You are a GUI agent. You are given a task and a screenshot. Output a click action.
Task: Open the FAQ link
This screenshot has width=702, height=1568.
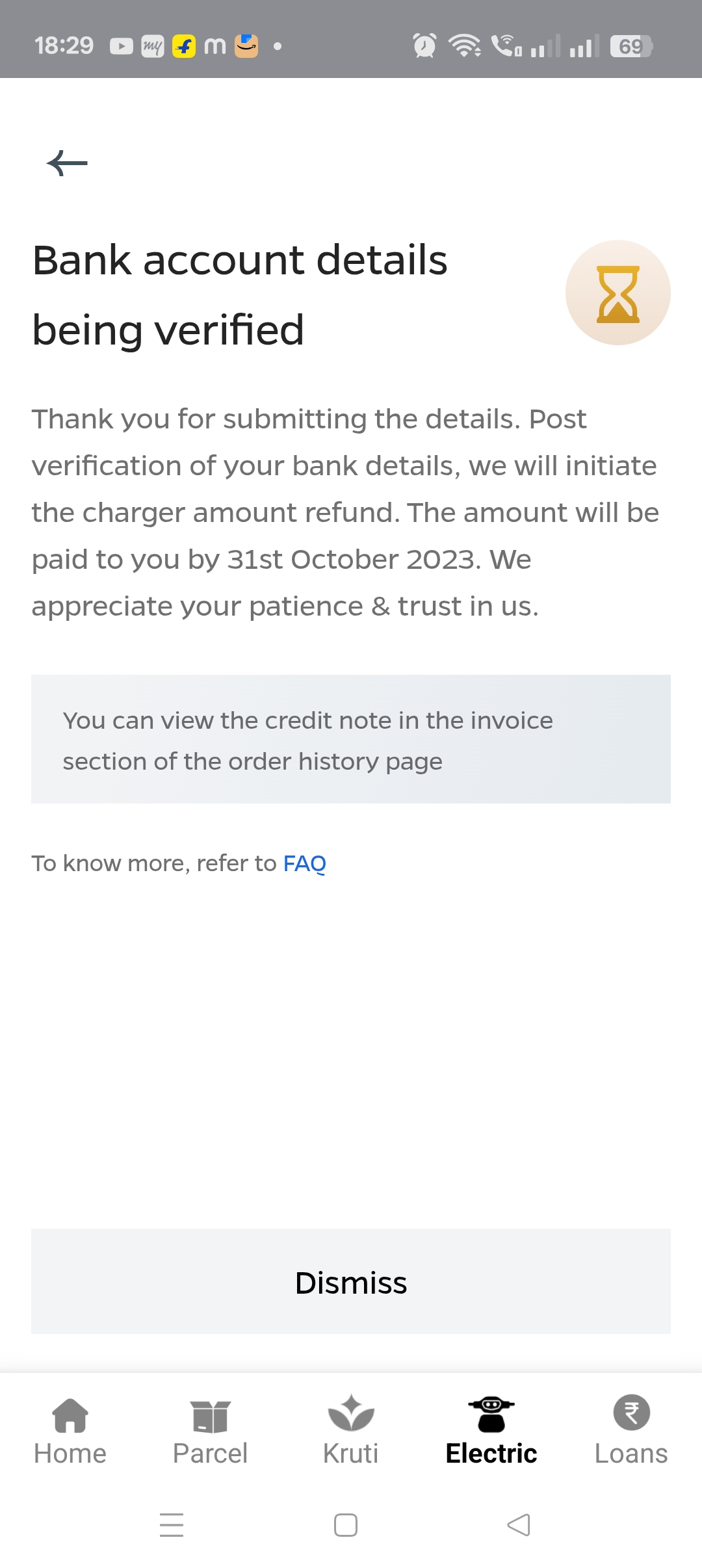304,863
